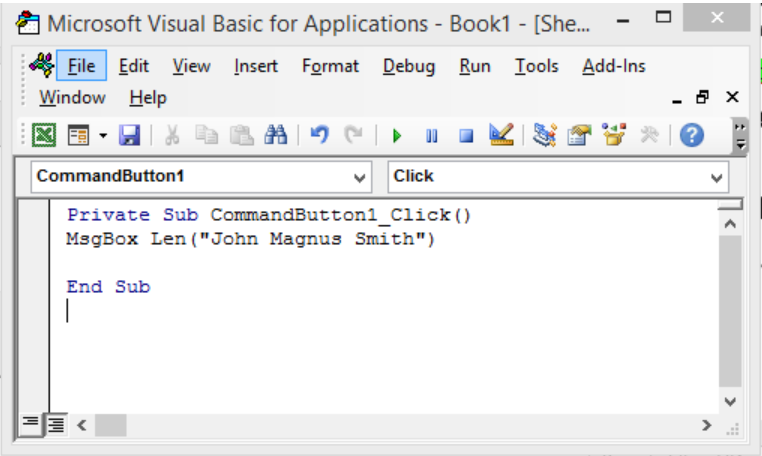Click the blue Help question mark icon
Viewport: 762px width, 456px height.
point(692,136)
